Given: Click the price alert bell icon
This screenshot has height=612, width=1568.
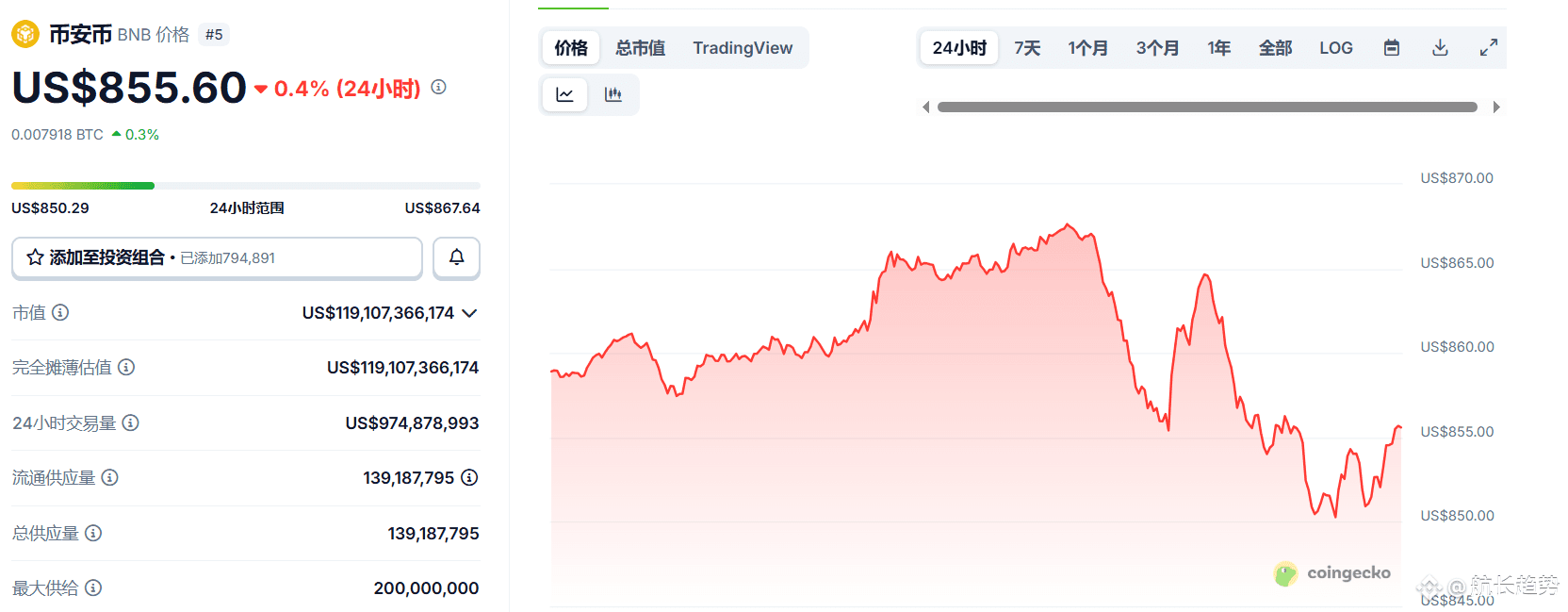Looking at the screenshot, I should 456,257.
